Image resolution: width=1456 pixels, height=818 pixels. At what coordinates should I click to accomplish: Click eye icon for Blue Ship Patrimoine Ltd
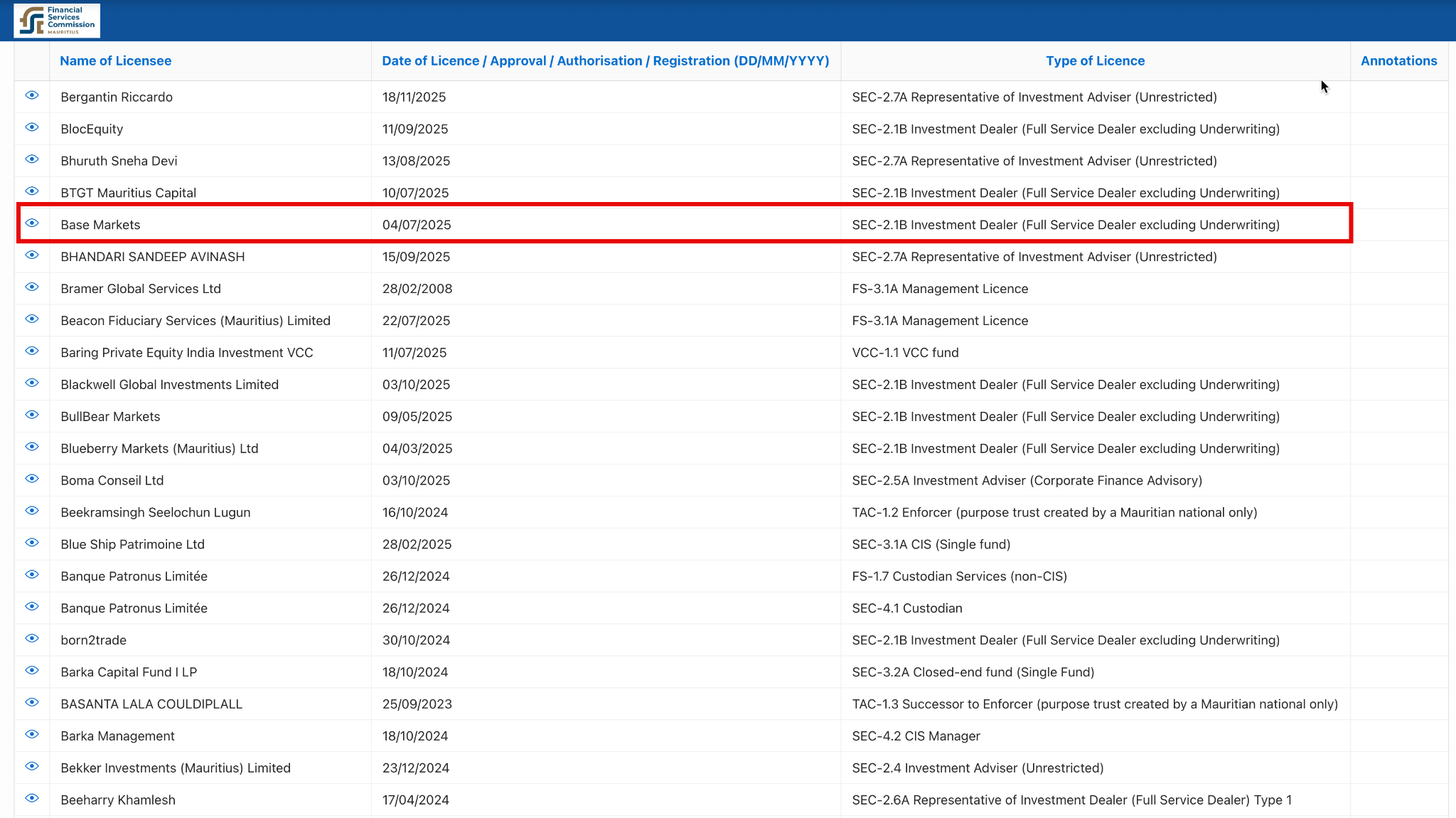point(32,543)
